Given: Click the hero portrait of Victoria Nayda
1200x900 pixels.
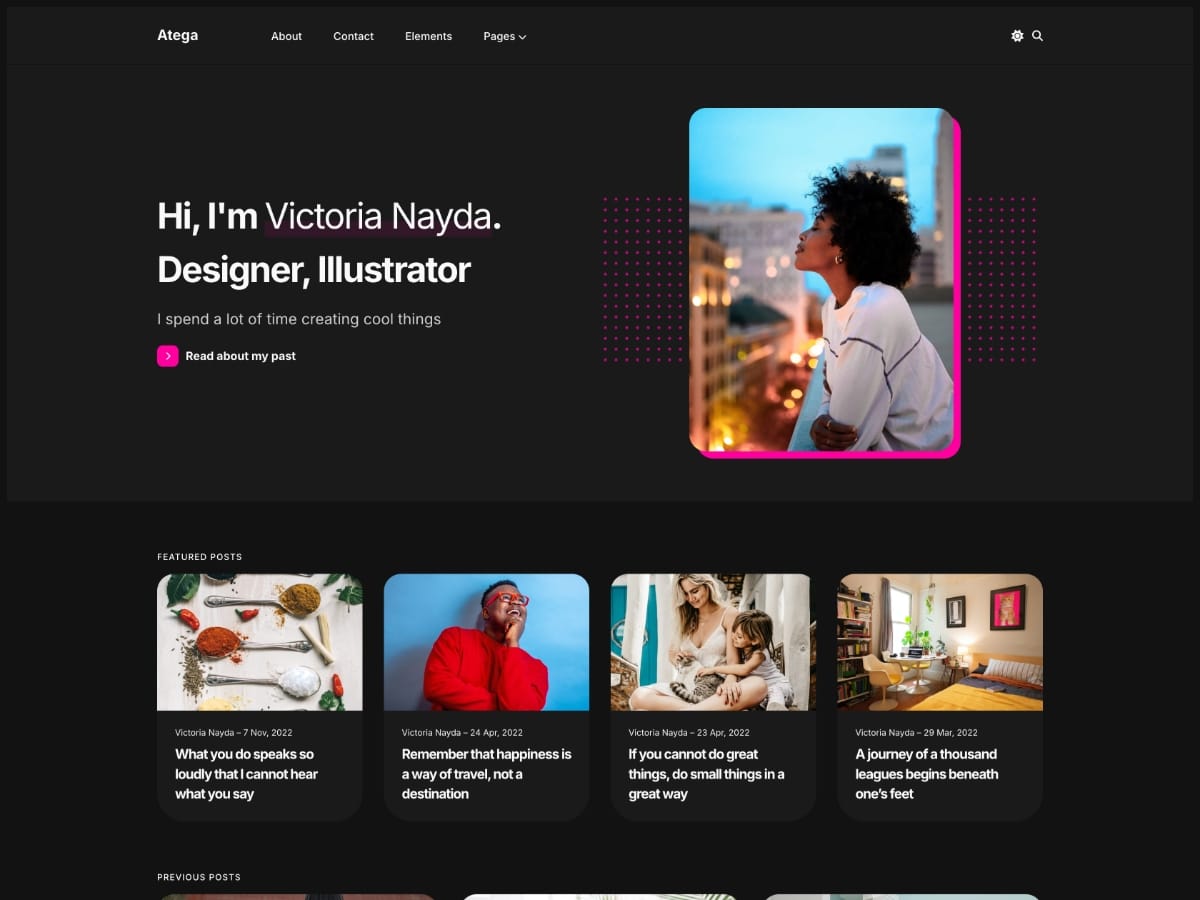Looking at the screenshot, I should (x=821, y=280).
